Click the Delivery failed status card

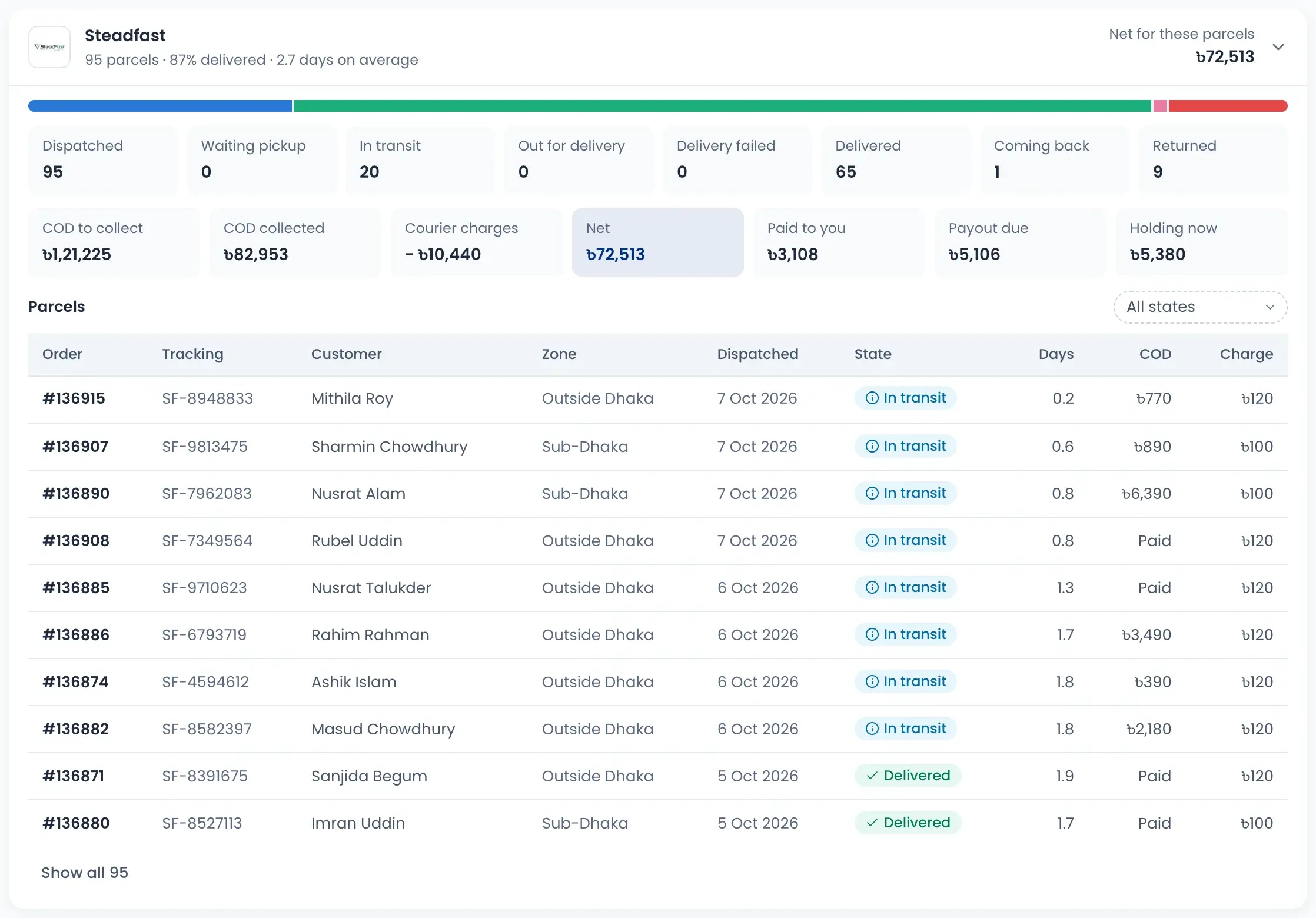pyautogui.click(x=737, y=159)
